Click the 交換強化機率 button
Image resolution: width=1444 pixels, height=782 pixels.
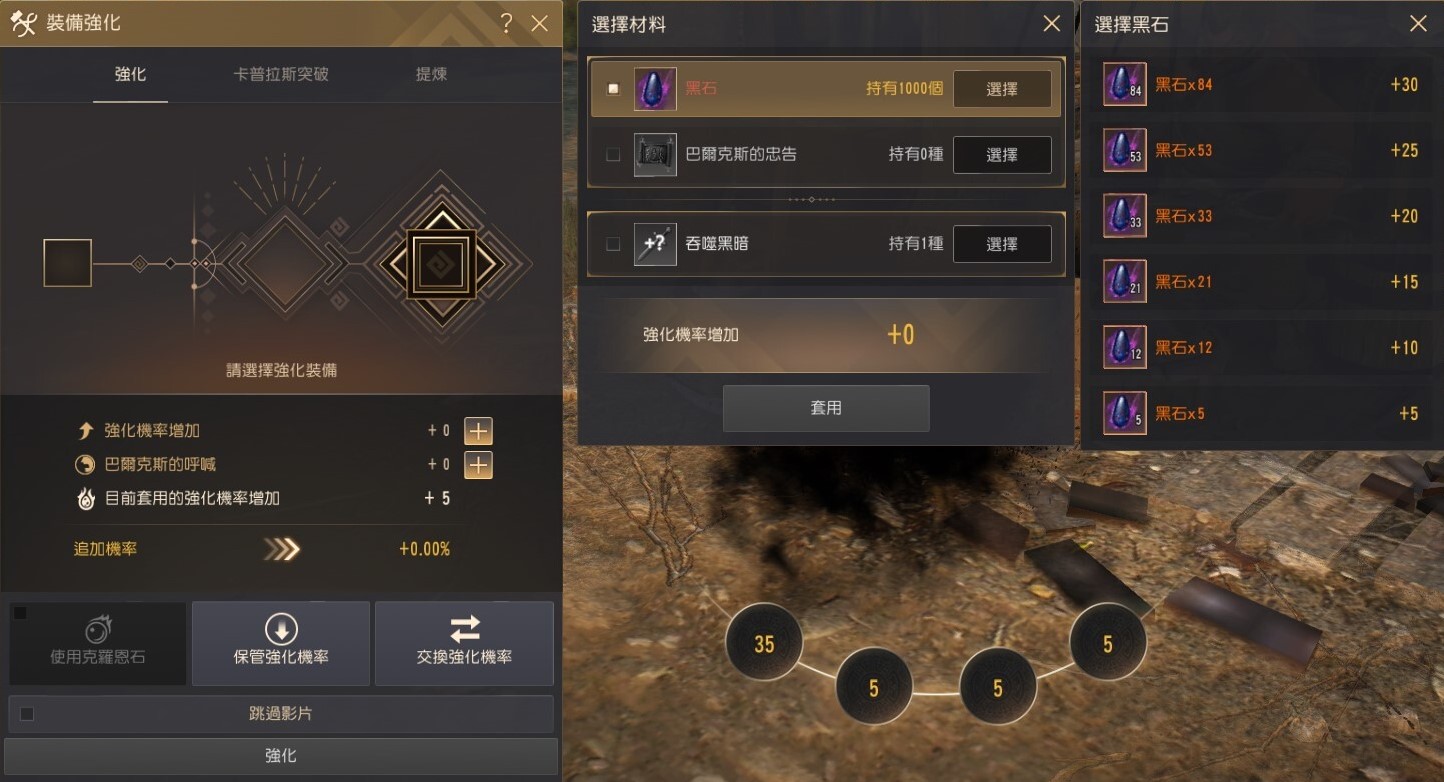point(464,643)
